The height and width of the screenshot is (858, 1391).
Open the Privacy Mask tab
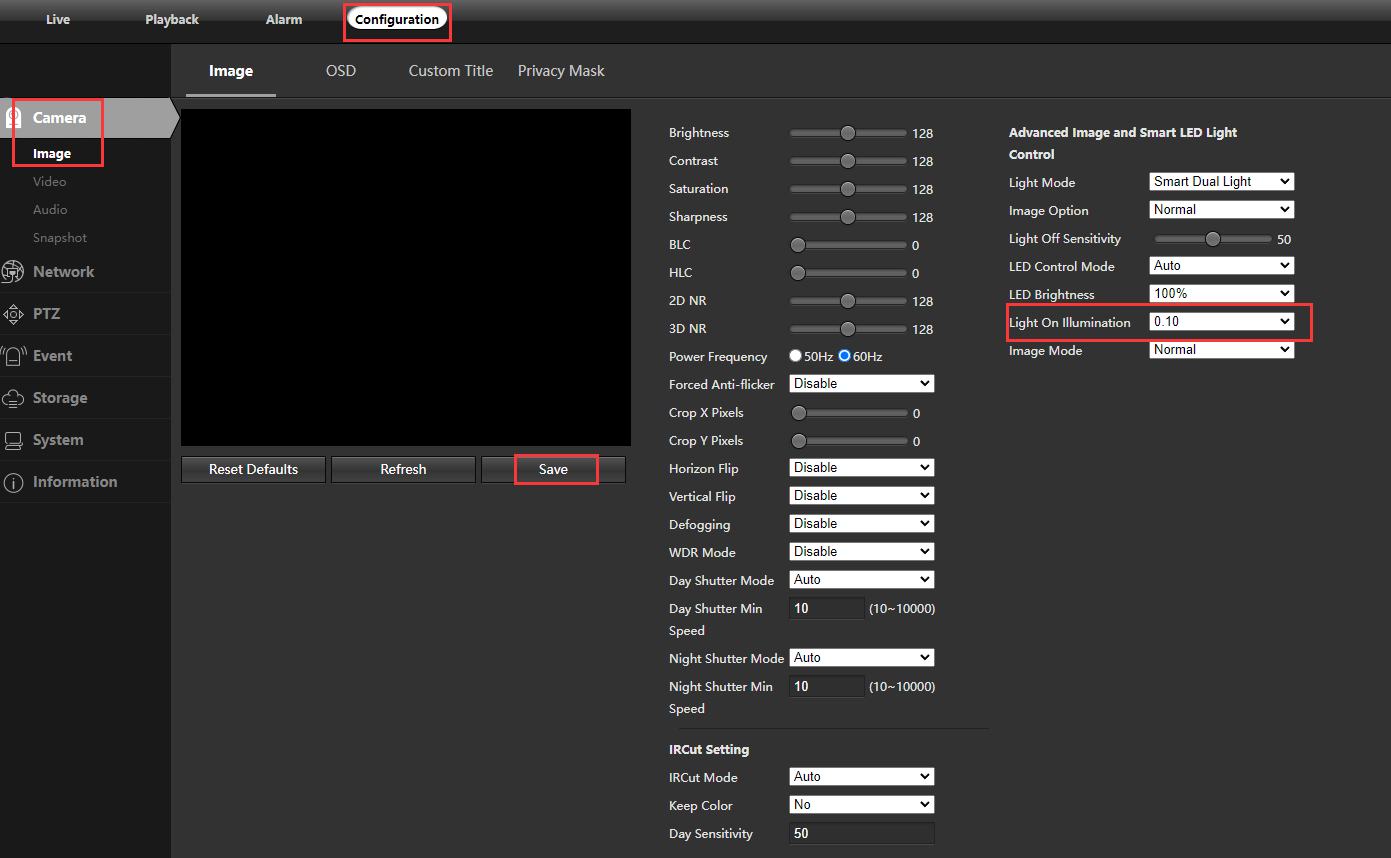click(x=561, y=71)
